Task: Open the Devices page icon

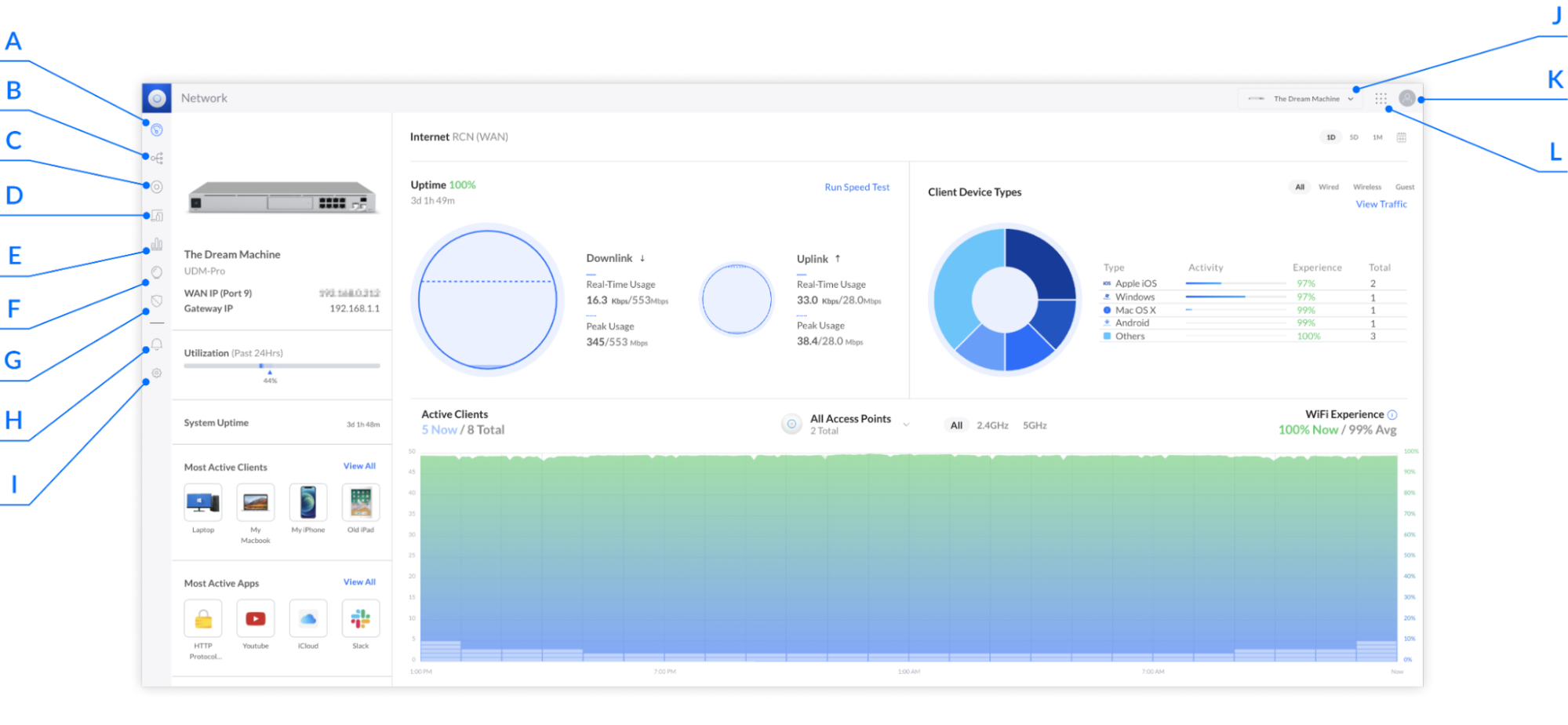Action: click(x=157, y=186)
